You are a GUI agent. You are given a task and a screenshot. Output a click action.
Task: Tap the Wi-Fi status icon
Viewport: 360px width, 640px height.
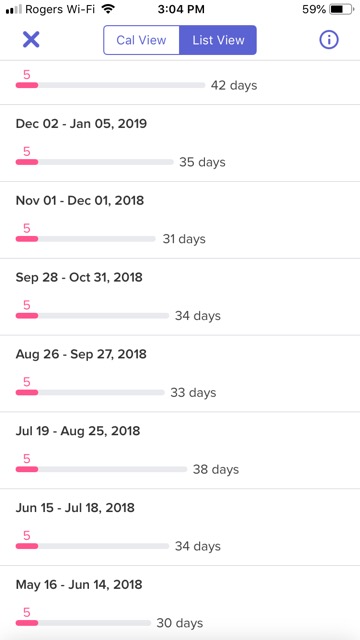[x=108, y=9]
